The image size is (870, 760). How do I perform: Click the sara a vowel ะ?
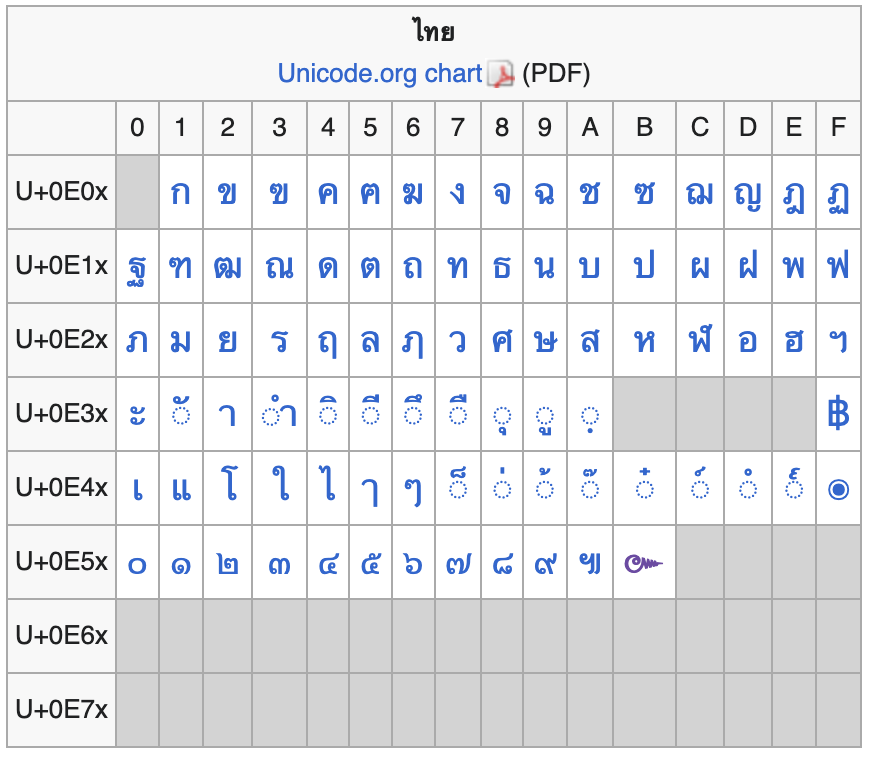(137, 414)
